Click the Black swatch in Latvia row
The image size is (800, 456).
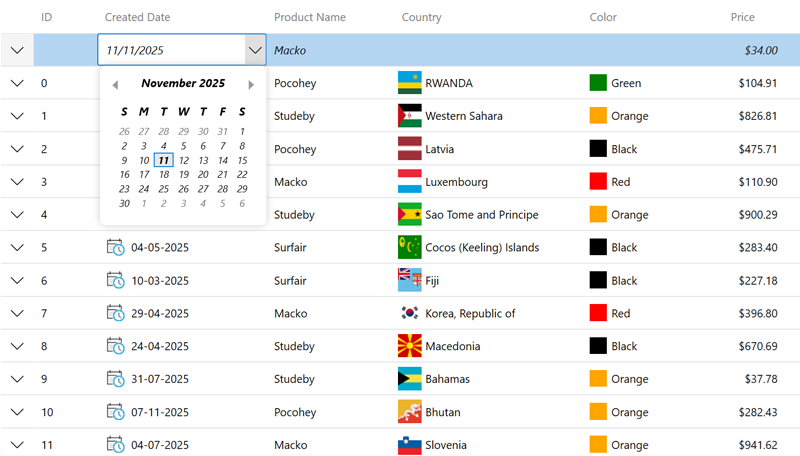(598, 148)
